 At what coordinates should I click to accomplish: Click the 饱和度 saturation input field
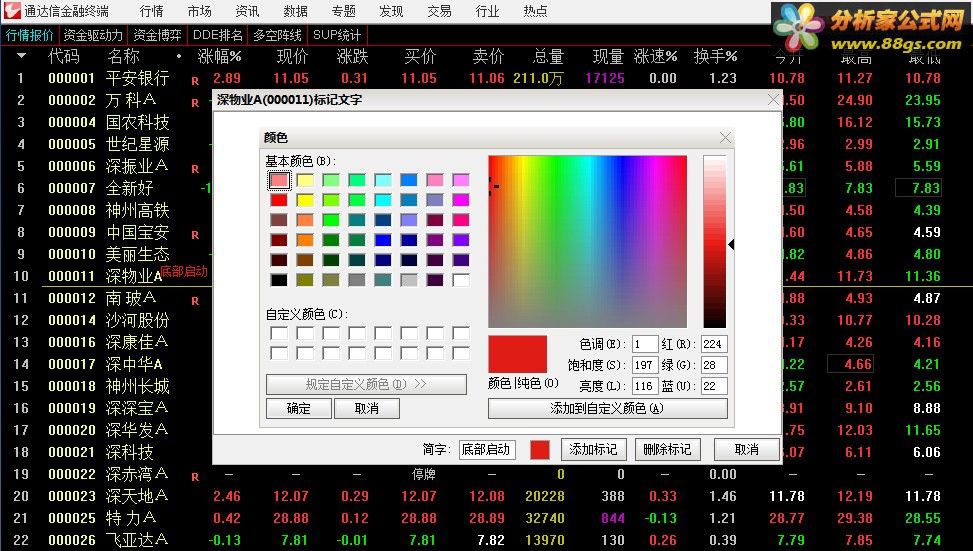(x=645, y=365)
